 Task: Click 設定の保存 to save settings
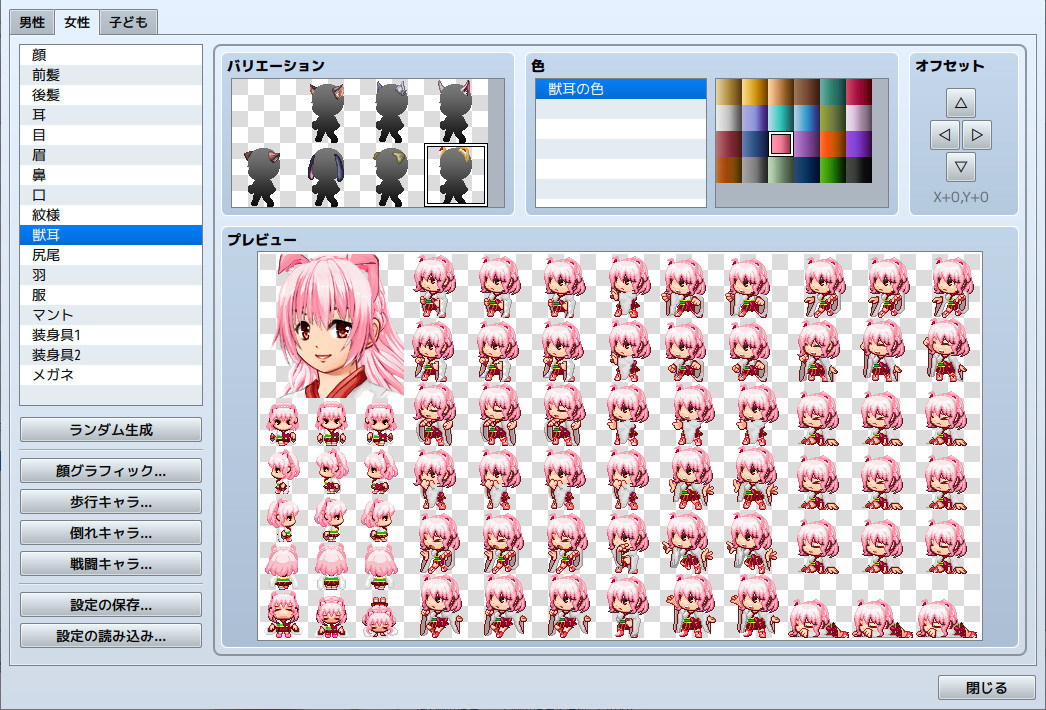(x=110, y=603)
